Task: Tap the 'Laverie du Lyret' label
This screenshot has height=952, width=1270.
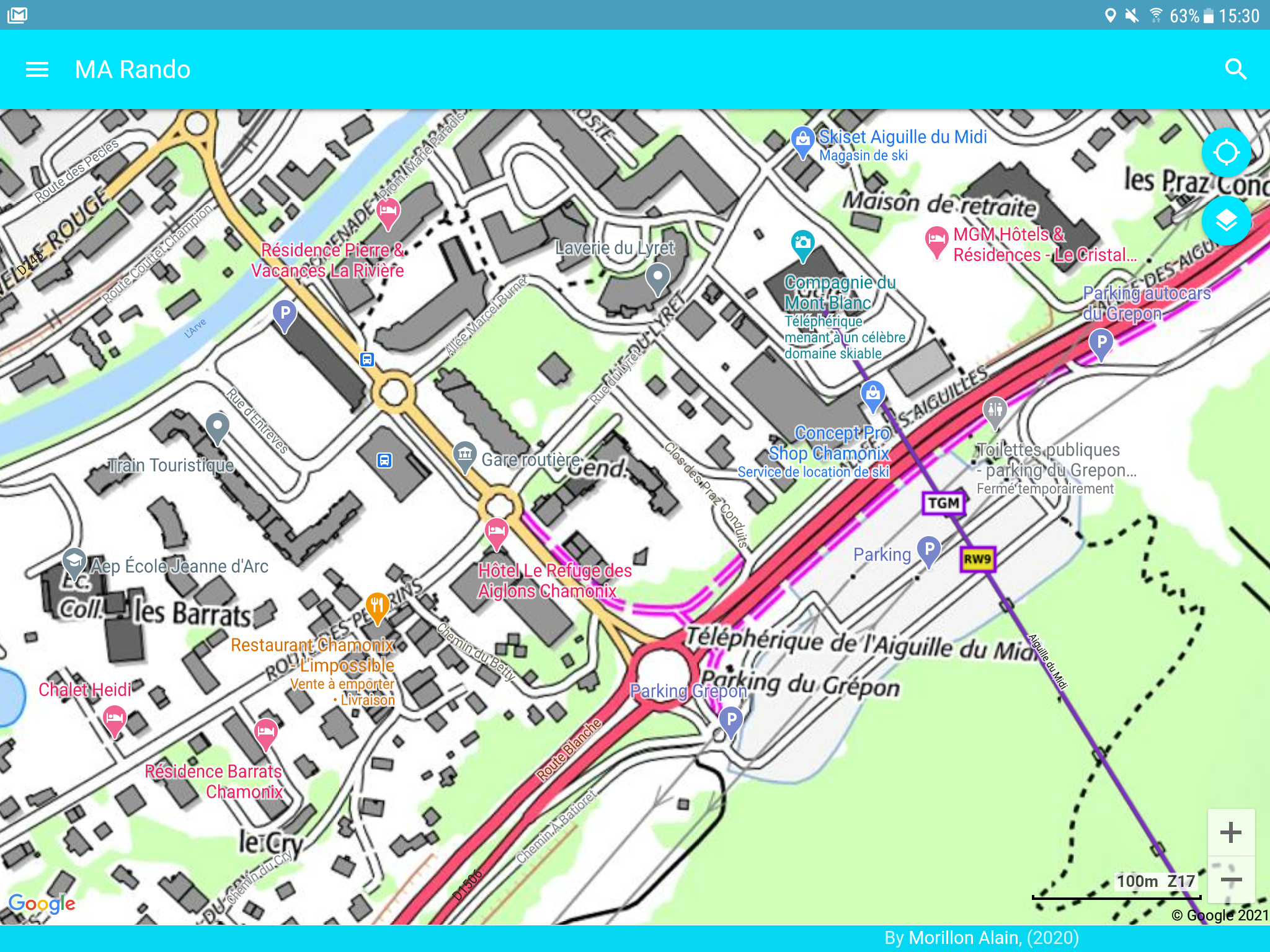Action: [x=615, y=248]
